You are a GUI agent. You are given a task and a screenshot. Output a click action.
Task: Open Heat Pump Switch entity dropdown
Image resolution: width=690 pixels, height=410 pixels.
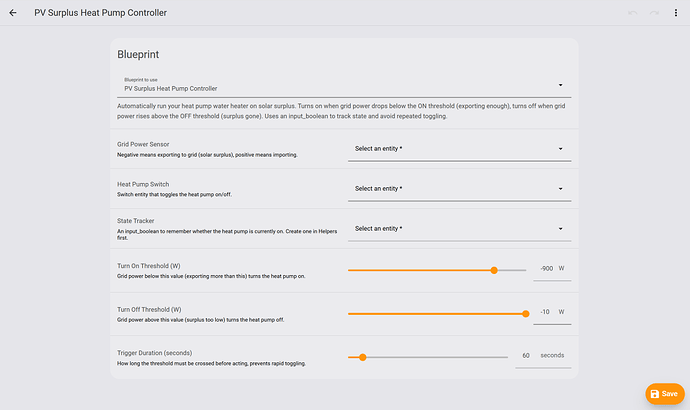click(x=459, y=189)
